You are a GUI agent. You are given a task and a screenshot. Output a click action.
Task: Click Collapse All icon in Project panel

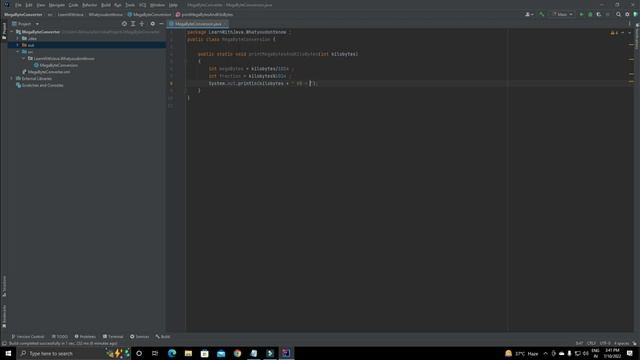click(x=142, y=24)
